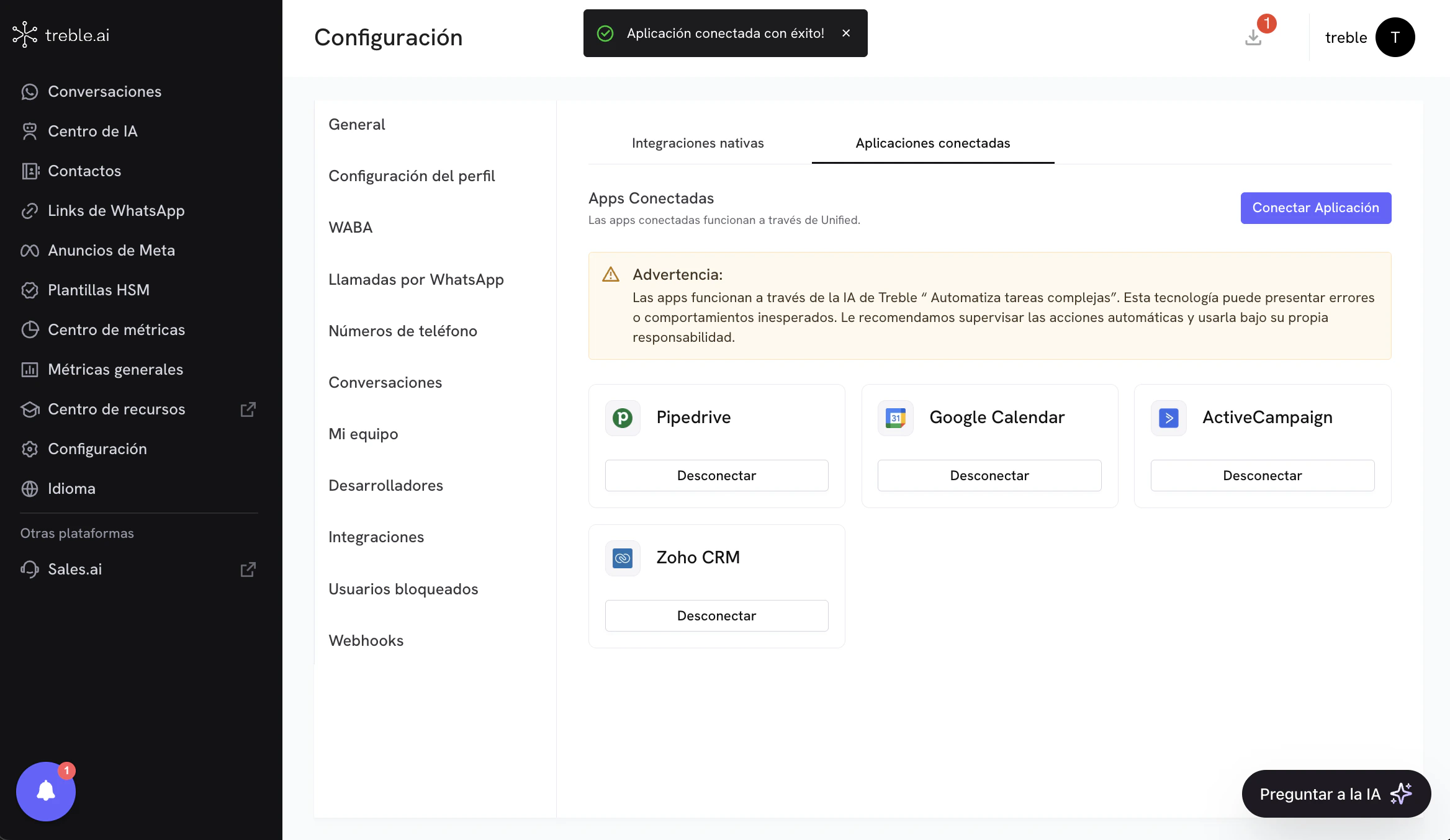Select the Centro de IA icon
1450x840 pixels.
pyautogui.click(x=30, y=131)
